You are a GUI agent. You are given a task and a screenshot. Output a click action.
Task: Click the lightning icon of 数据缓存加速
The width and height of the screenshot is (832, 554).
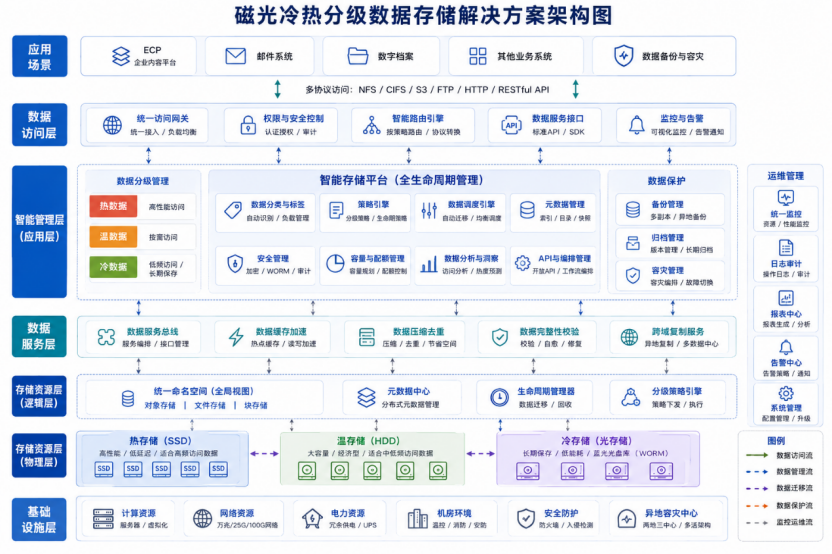click(x=236, y=337)
